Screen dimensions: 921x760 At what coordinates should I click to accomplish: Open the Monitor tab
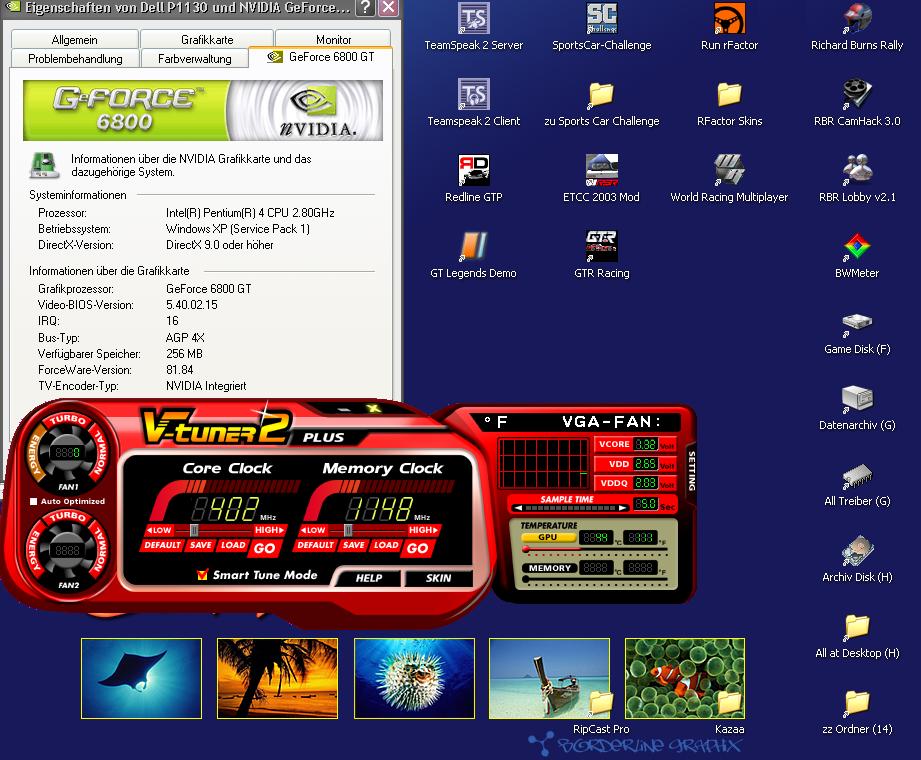point(333,39)
